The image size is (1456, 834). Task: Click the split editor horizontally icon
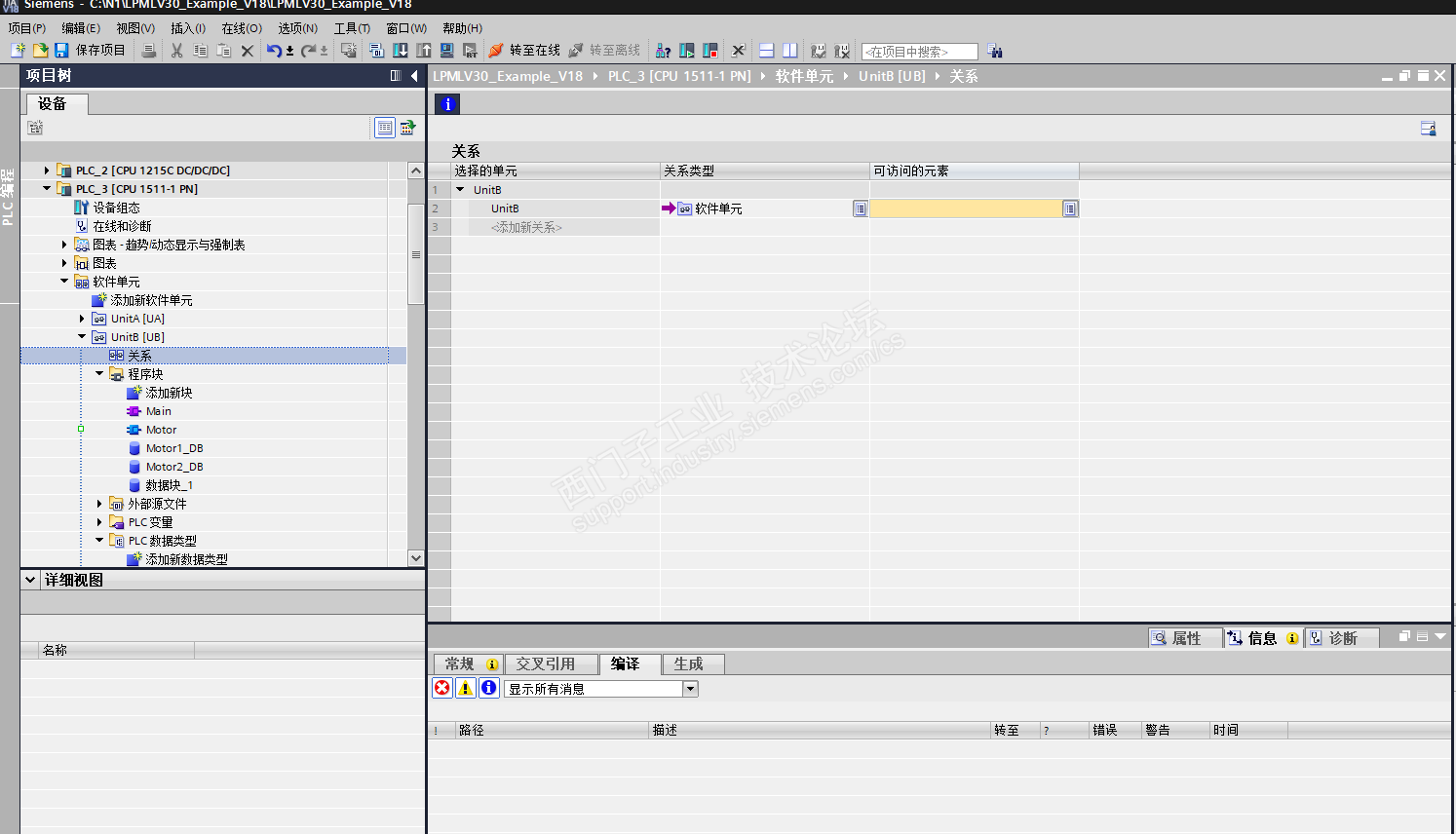click(767, 51)
